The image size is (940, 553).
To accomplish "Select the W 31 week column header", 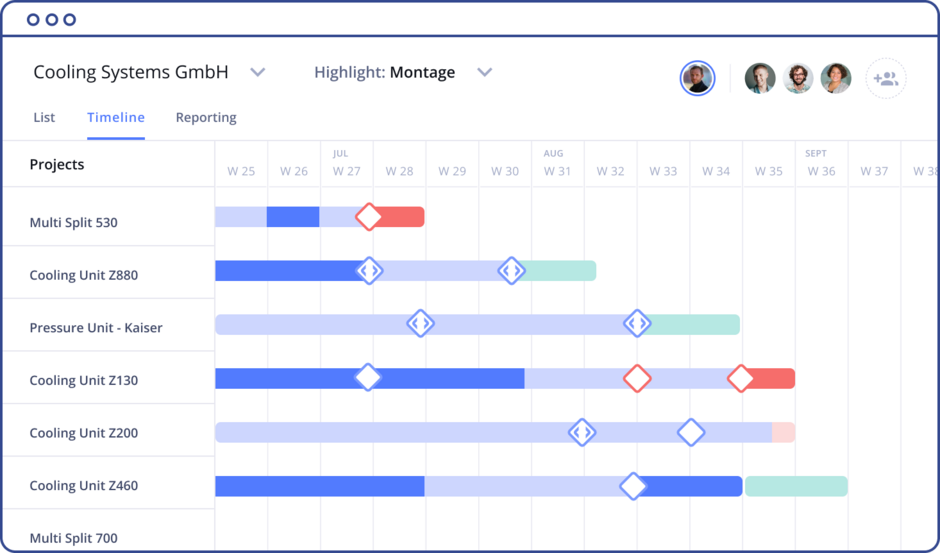I will tap(557, 171).
